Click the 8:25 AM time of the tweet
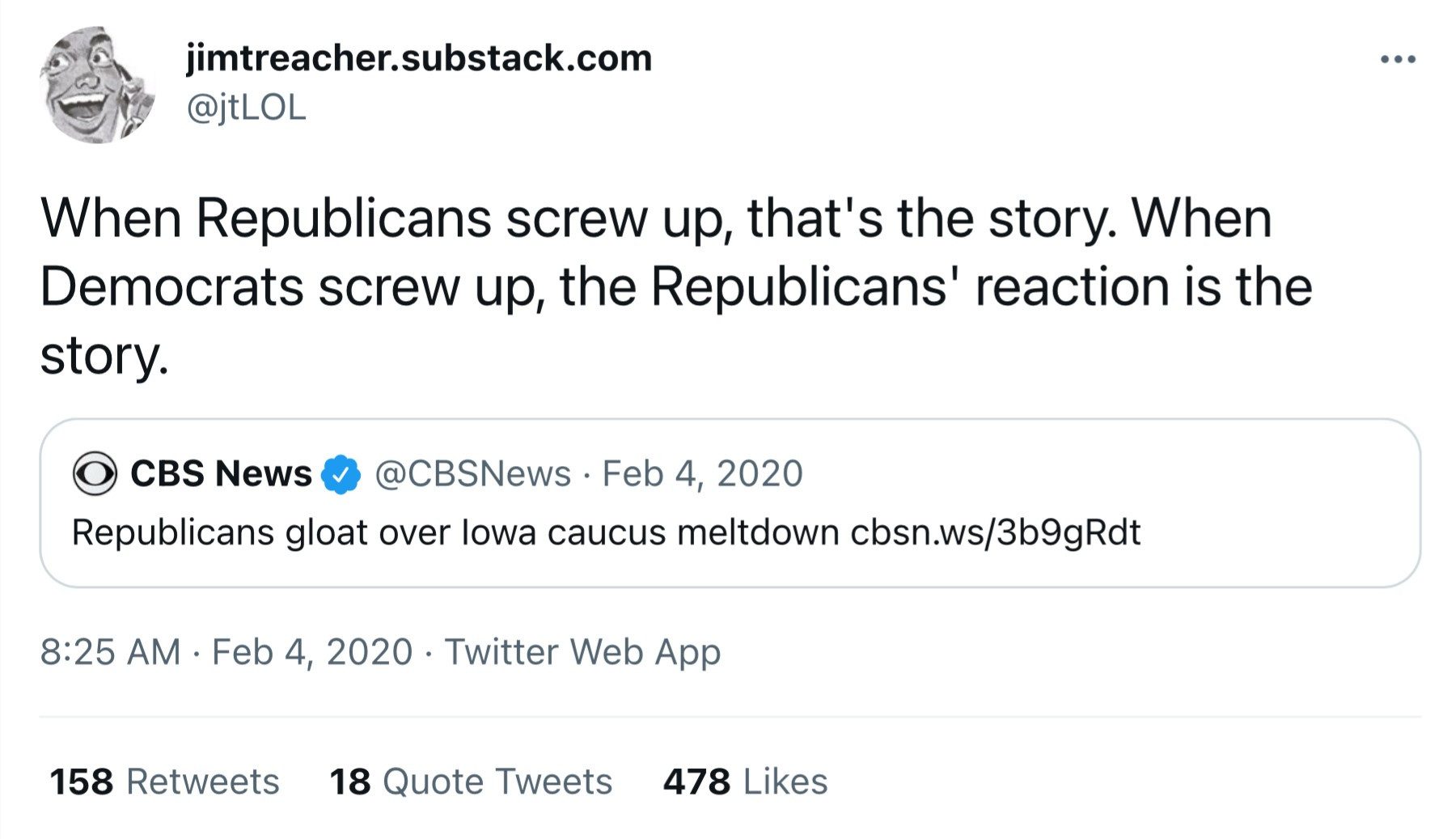1456x839 pixels. [x=110, y=652]
